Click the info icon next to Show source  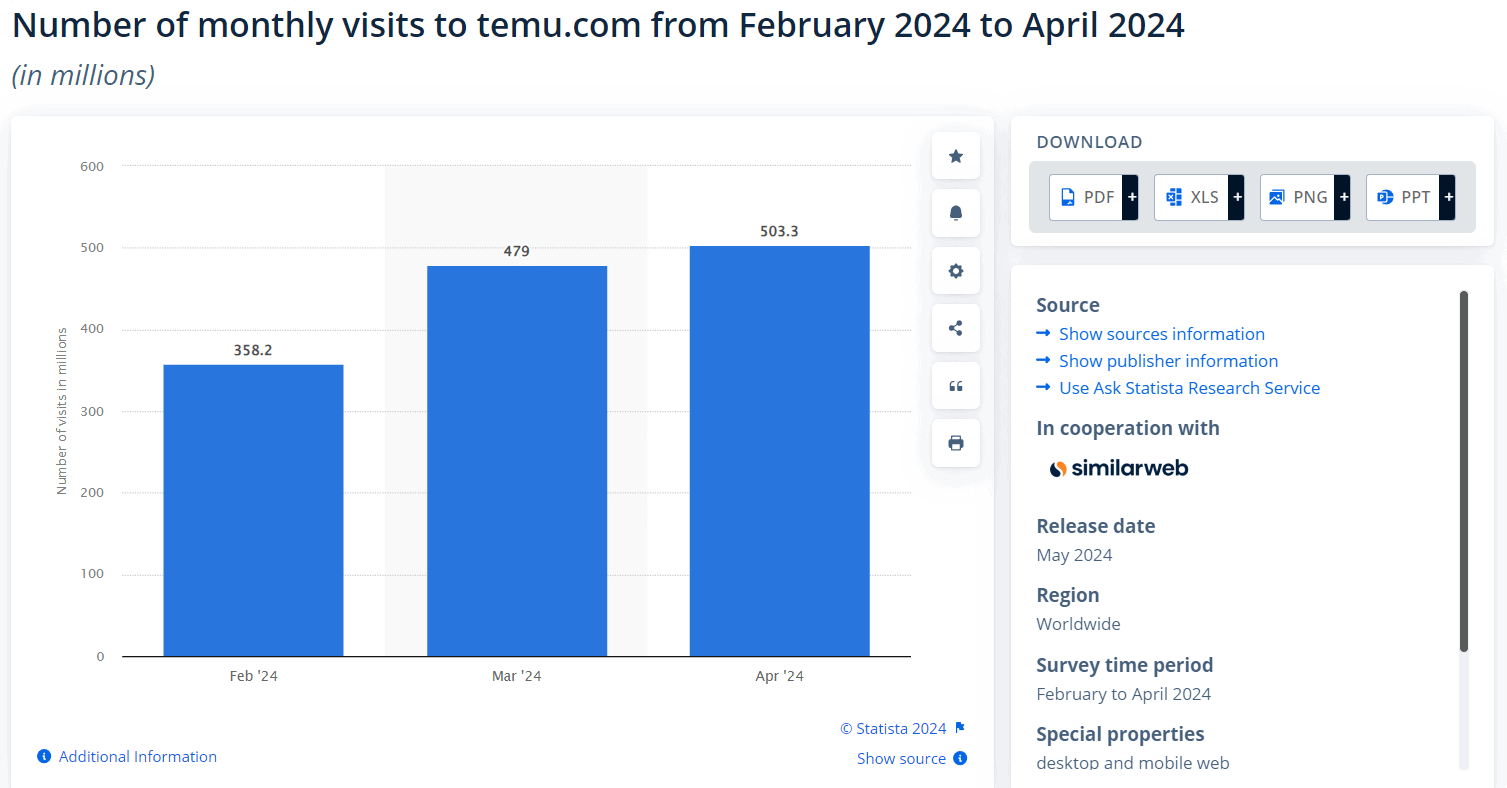click(x=959, y=758)
